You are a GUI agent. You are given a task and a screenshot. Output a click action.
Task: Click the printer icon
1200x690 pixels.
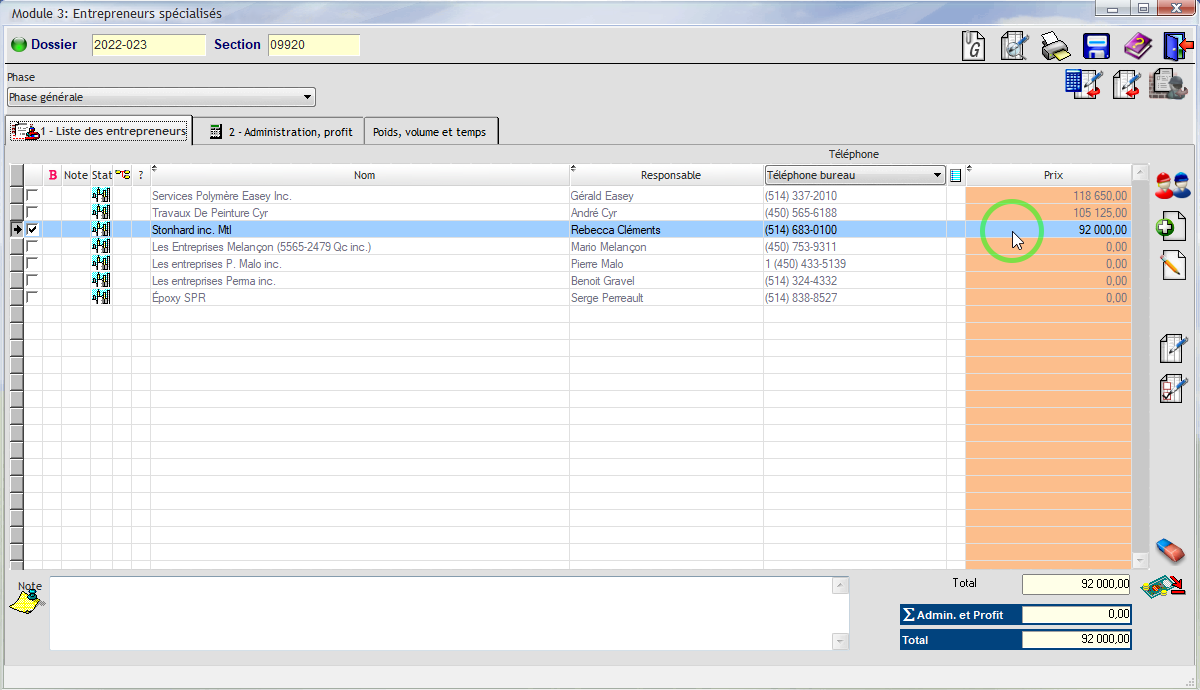point(1056,46)
